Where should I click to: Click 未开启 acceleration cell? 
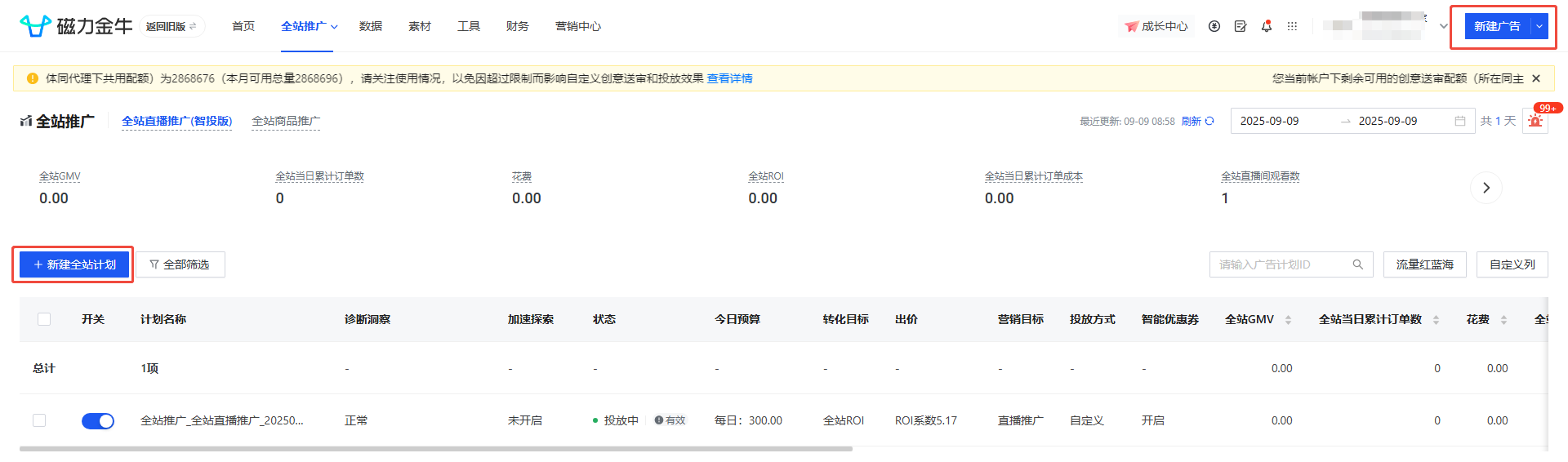pyautogui.click(x=524, y=420)
